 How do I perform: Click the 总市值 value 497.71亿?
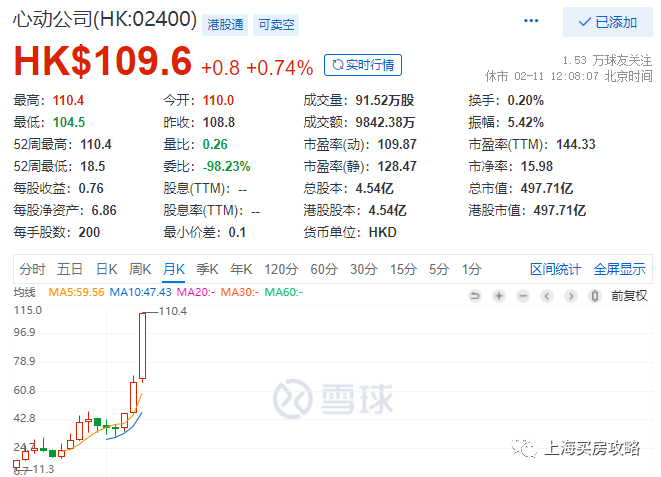[547, 188]
